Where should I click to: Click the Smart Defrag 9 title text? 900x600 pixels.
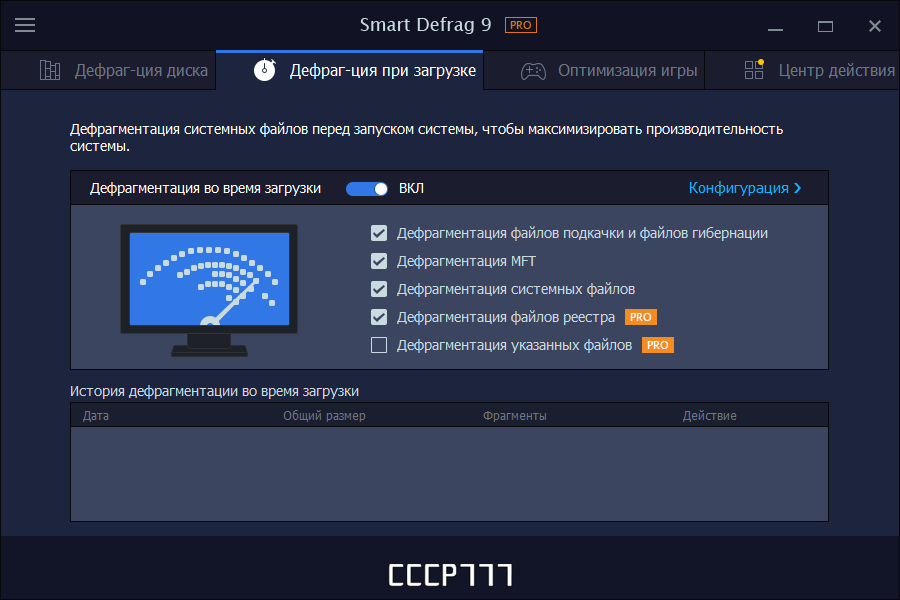tap(425, 25)
